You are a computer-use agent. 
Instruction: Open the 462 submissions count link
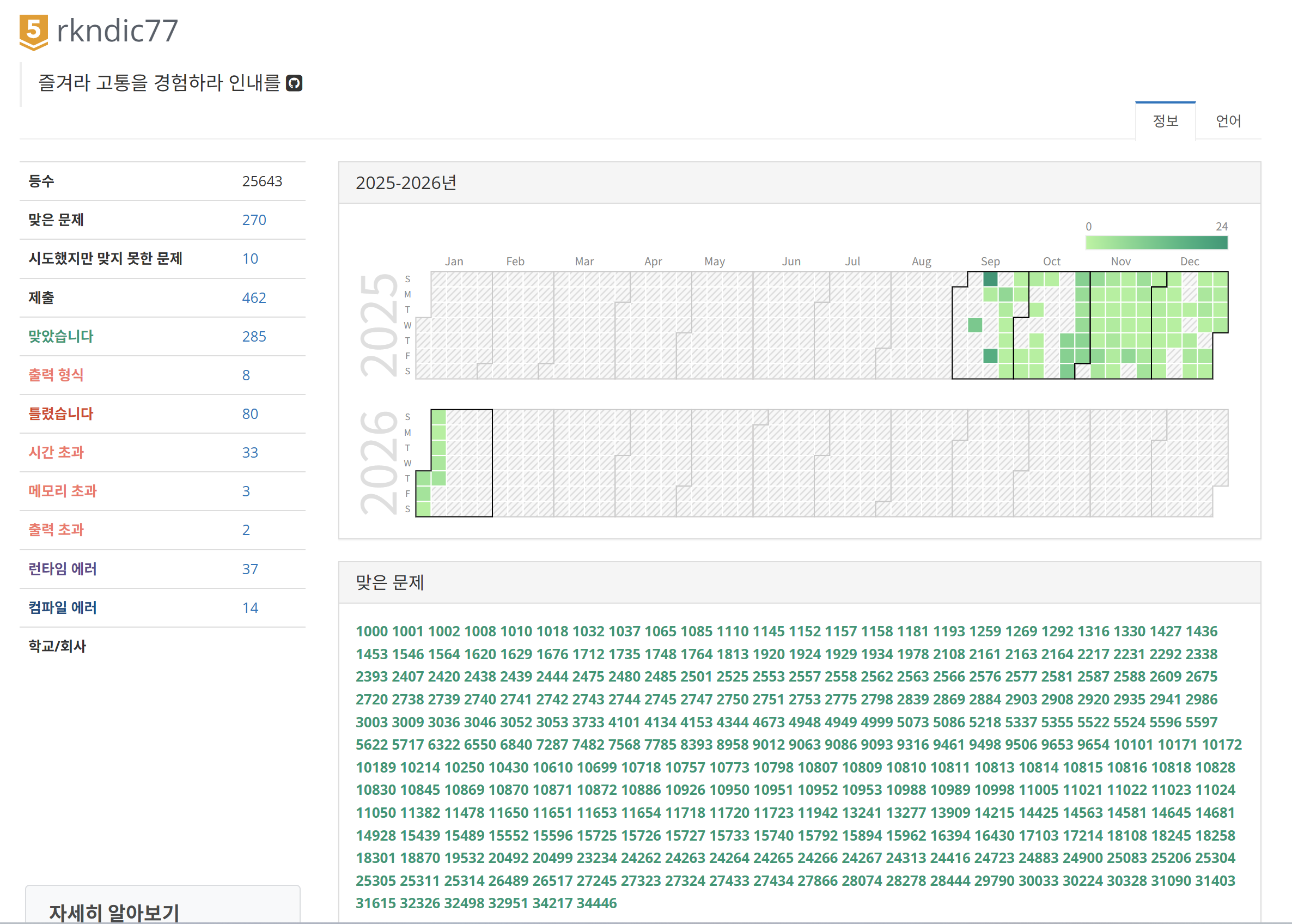point(254,297)
